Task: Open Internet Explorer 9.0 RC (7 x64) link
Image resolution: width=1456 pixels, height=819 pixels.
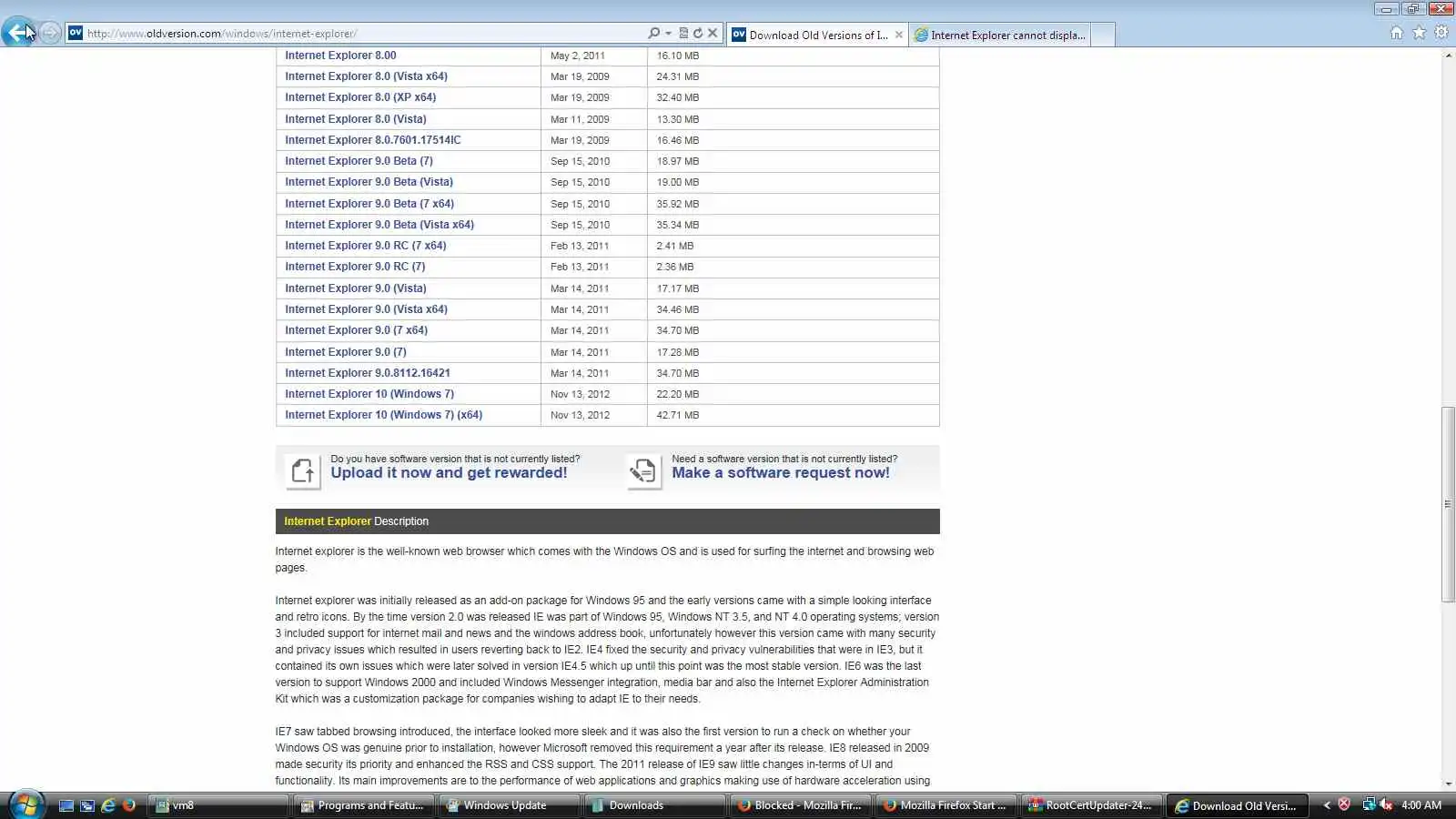Action: [366, 246]
